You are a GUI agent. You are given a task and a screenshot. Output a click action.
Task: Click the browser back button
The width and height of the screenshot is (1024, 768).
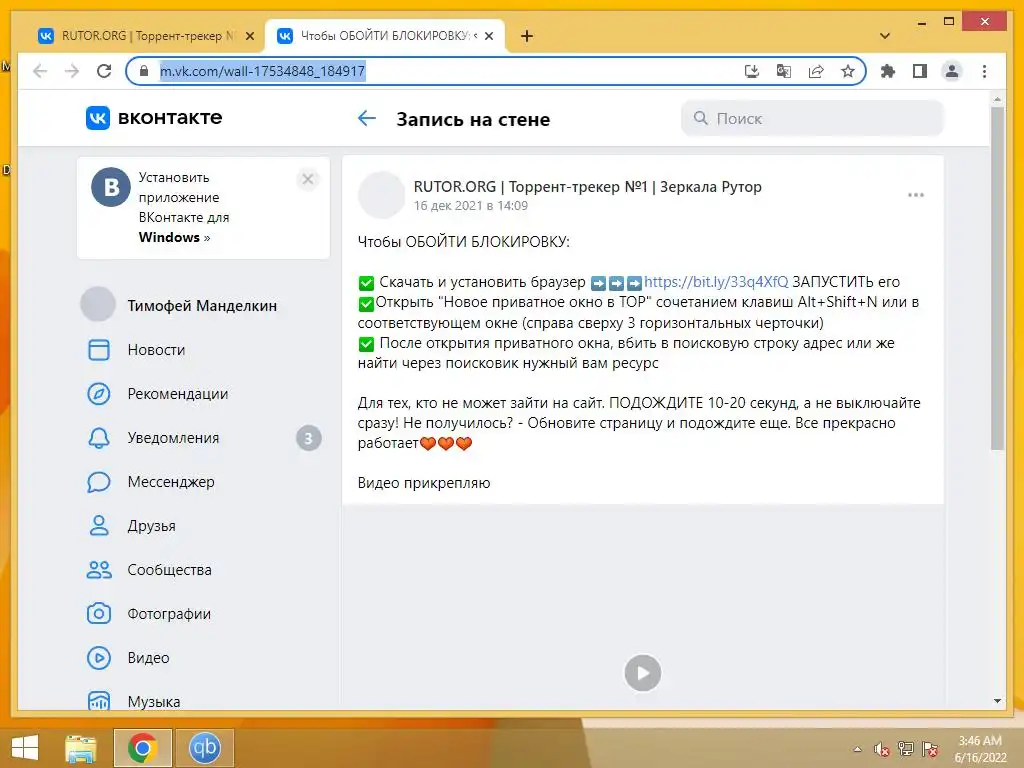coord(40,71)
